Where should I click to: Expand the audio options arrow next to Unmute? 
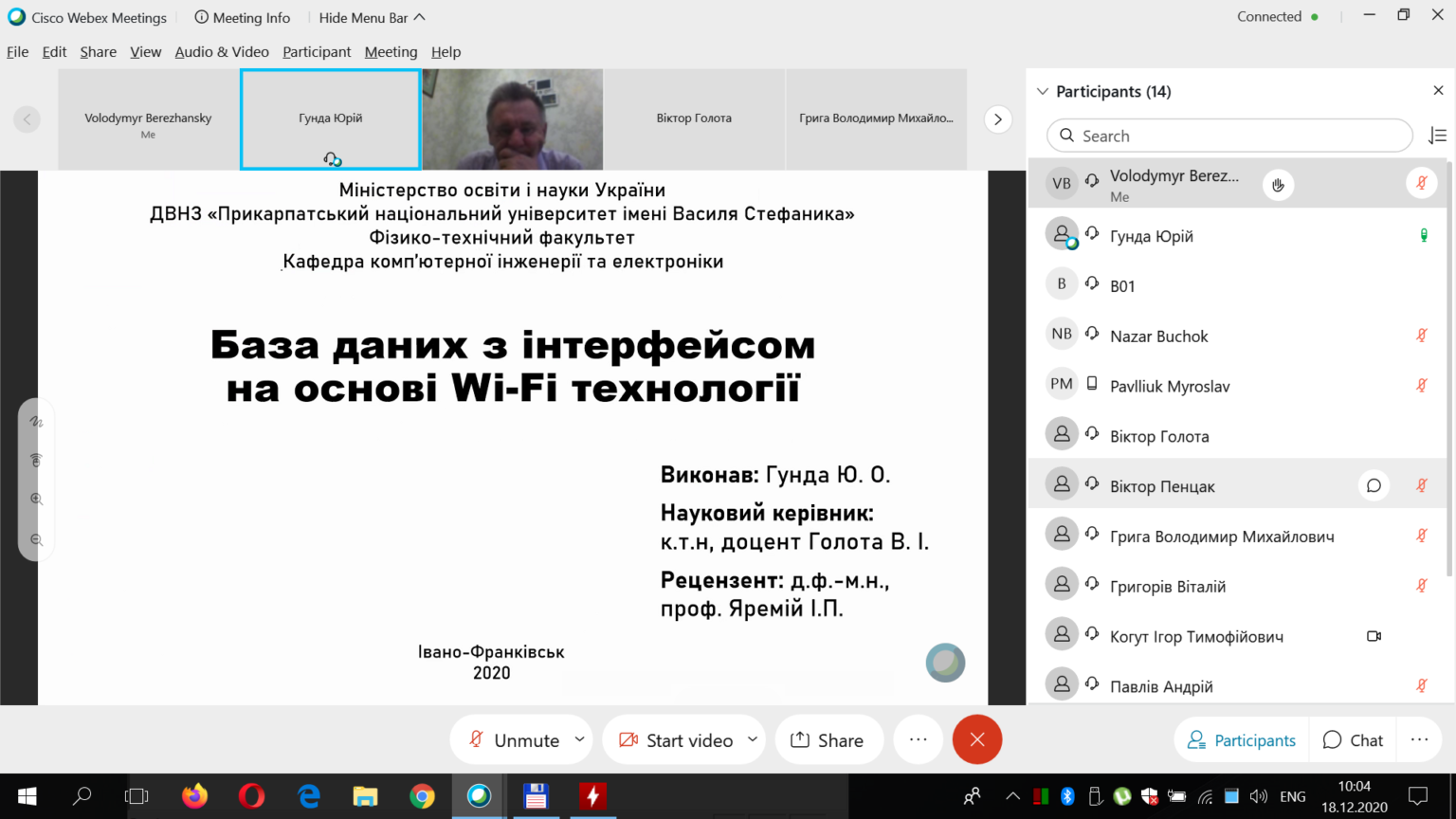(579, 739)
